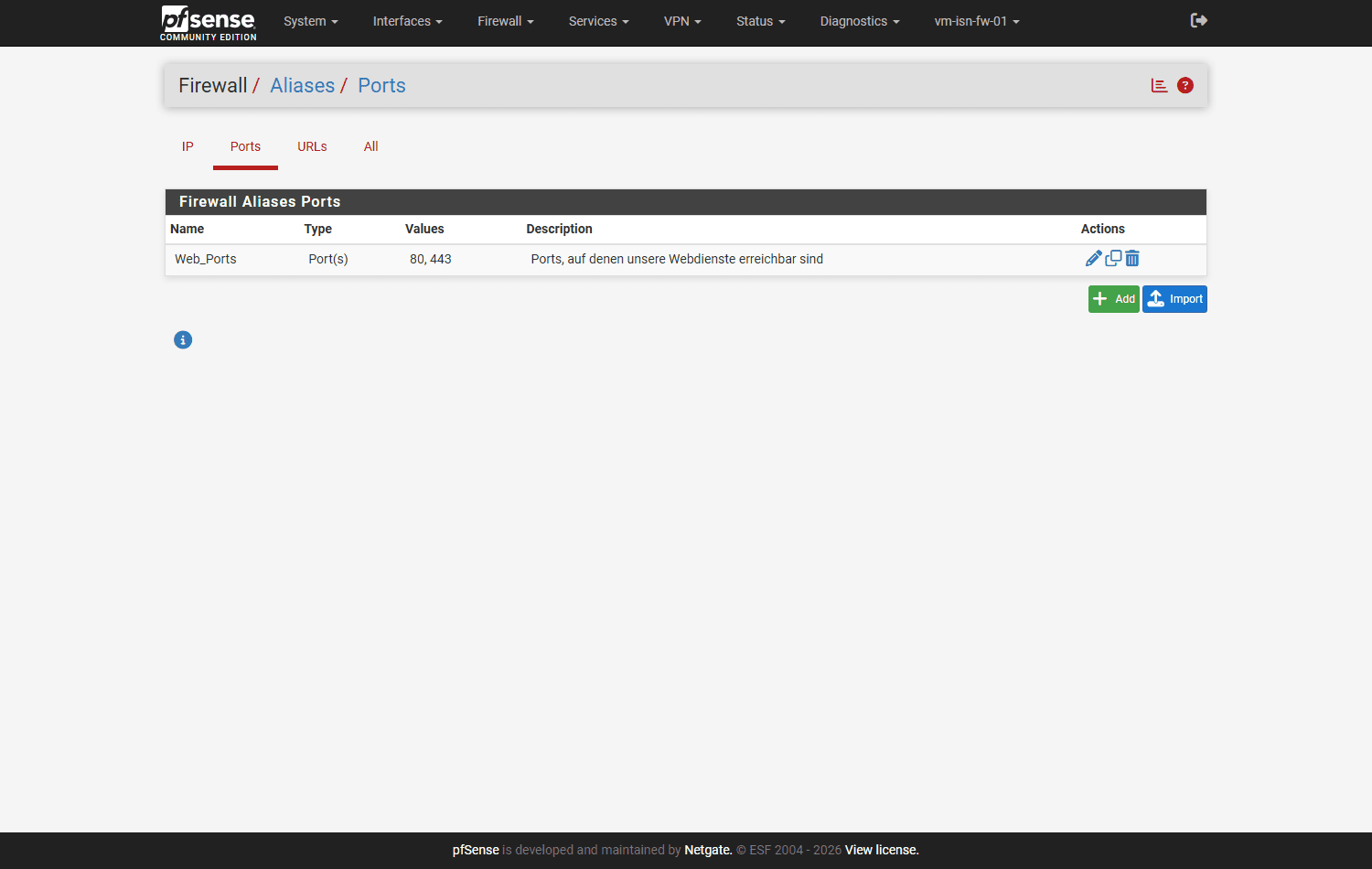The width and height of the screenshot is (1372, 869).
Task: Add a new port alias
Action: [1114, 299]
